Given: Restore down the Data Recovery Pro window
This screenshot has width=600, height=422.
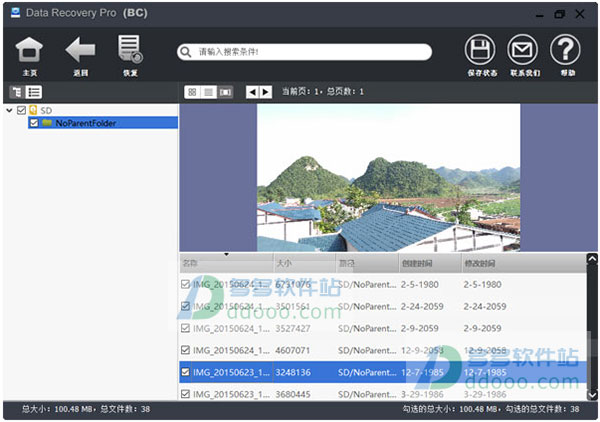Looking at the screenshot, I should pos(559,15).
